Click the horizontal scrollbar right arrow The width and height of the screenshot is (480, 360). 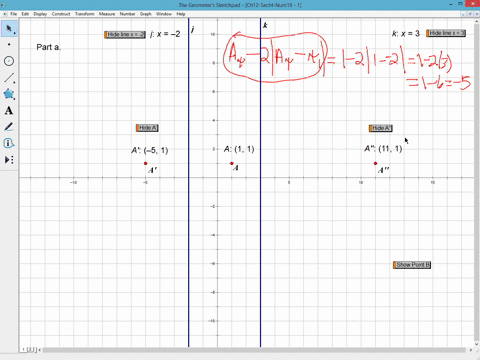pos(470,350)
